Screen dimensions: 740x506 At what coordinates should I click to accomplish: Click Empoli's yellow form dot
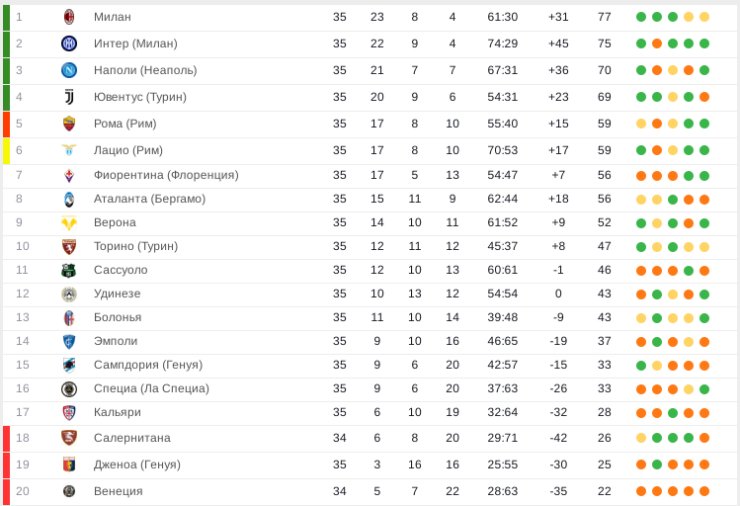689,341
